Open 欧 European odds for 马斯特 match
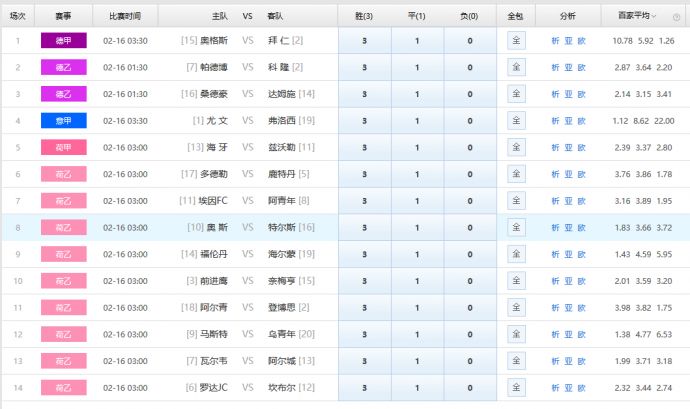The height and width of the screenshot is (409, 690). point(582,335)
